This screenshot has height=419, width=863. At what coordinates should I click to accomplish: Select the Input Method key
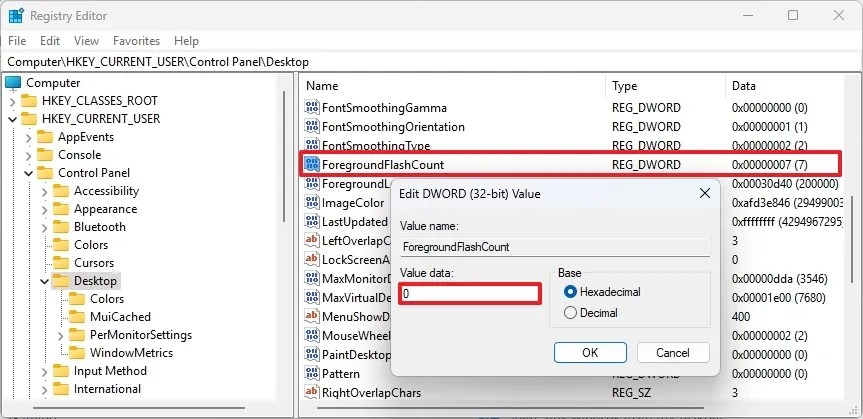[110, 371]
